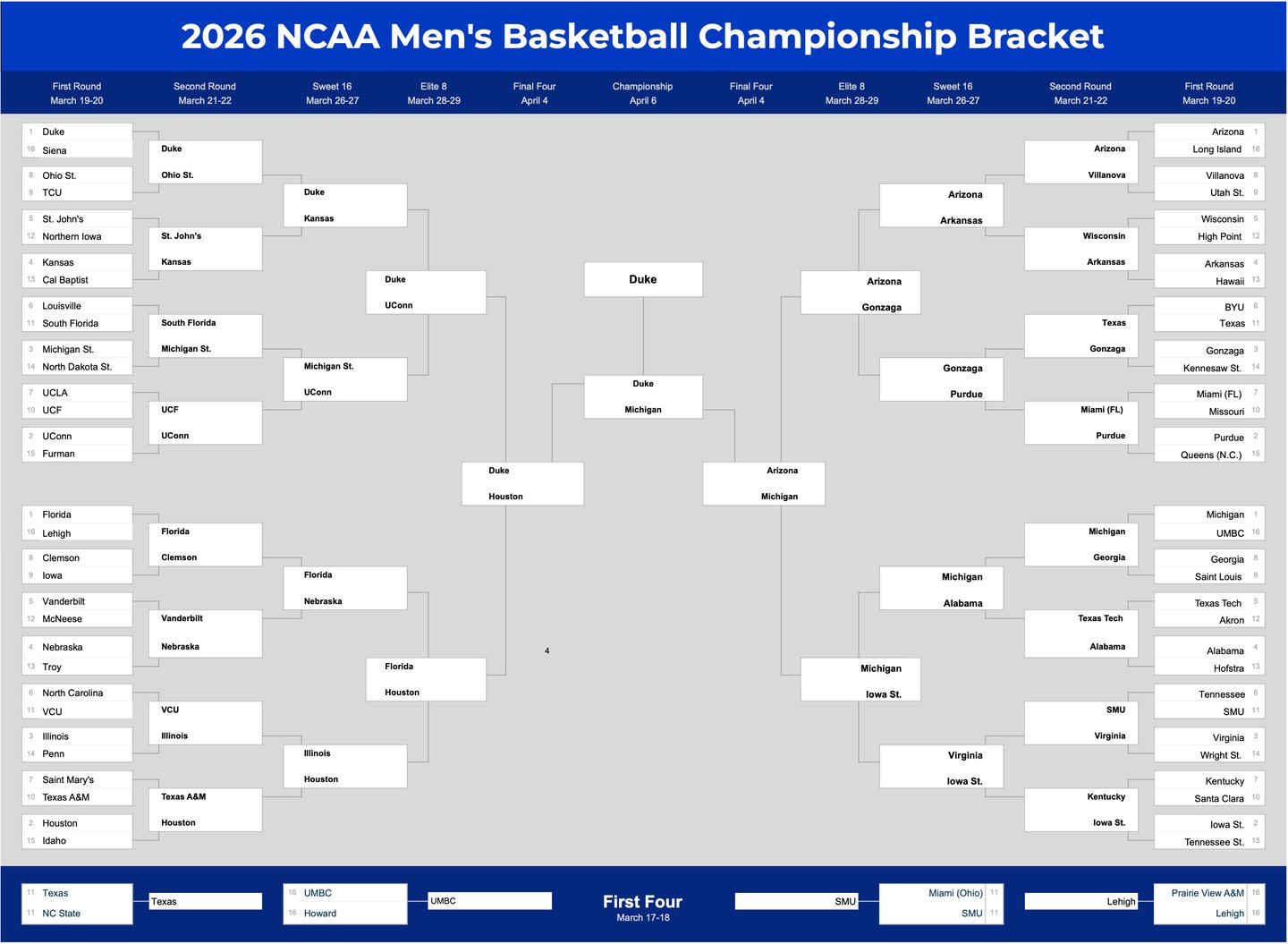The height and width of the screenshot is (944, 1288).
Task: Click the champion Duke box at center
Action: 642,279
